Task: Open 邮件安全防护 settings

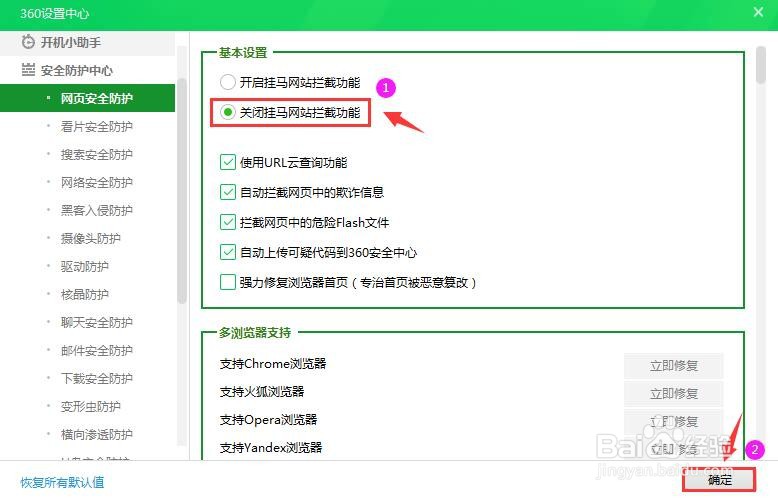Action: (96, 351)
